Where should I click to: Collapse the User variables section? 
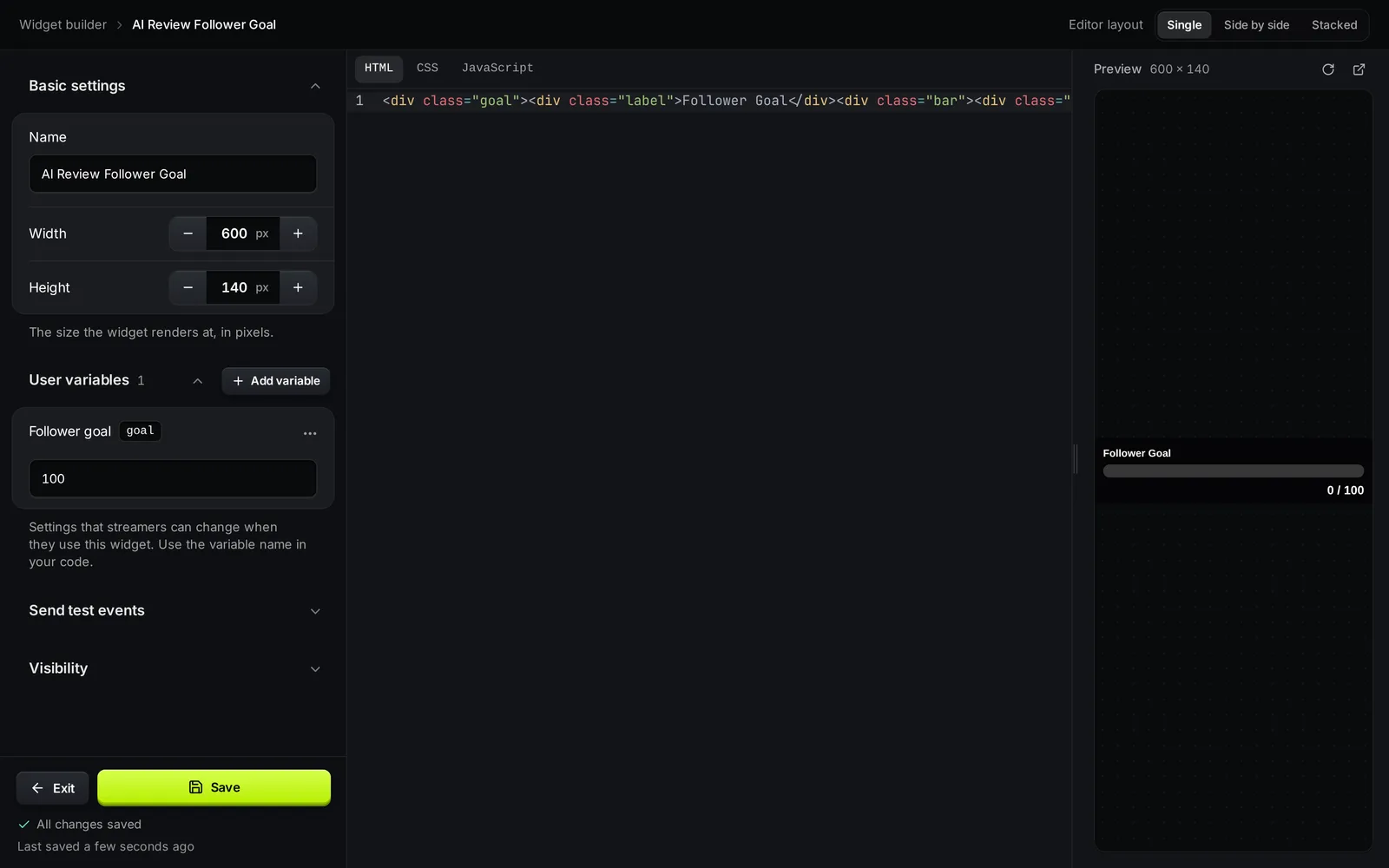(x=197, y=381)
